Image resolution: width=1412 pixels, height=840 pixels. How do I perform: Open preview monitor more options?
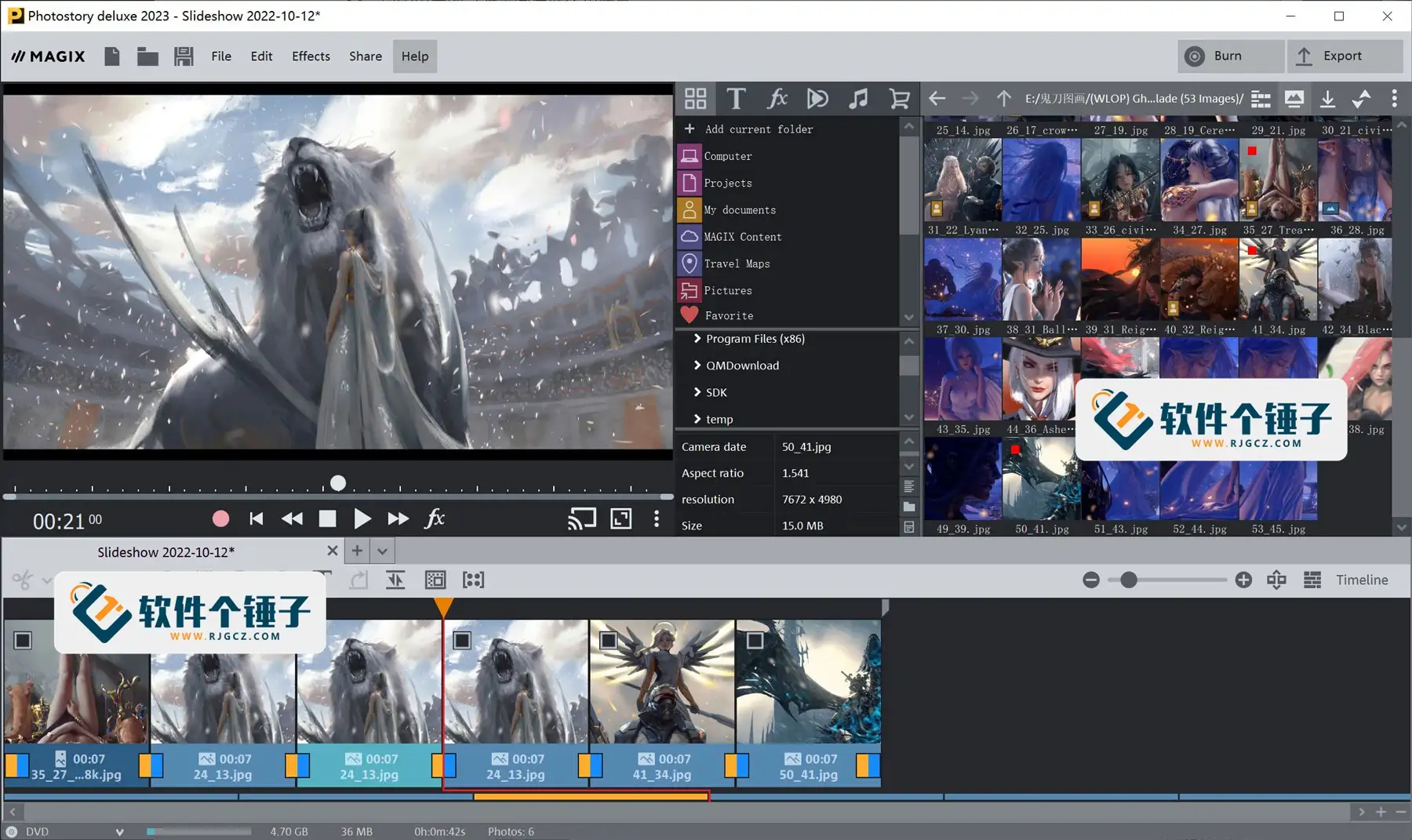click(657, 518)
